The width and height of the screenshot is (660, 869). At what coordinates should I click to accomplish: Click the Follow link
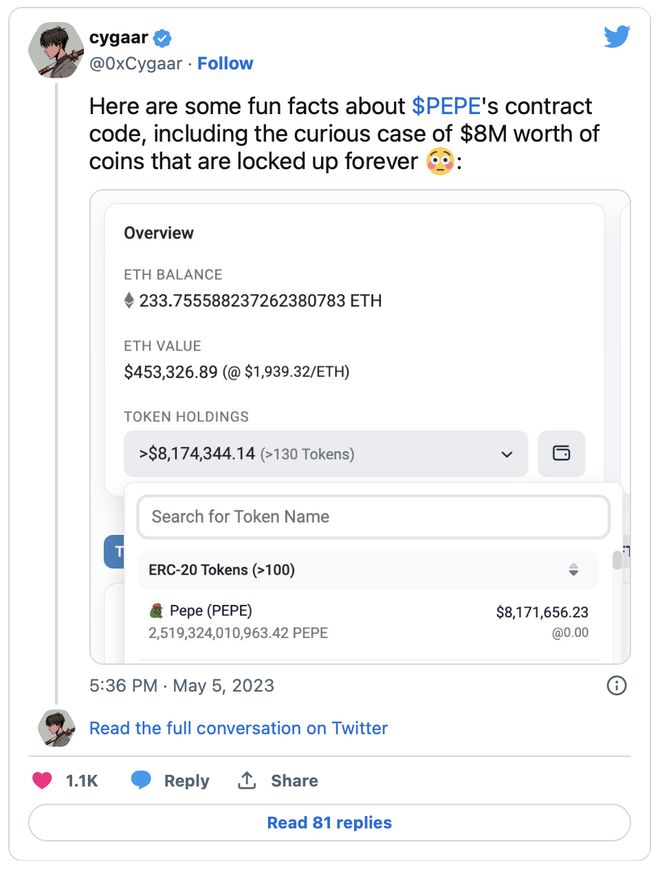[x=225, y=64]
